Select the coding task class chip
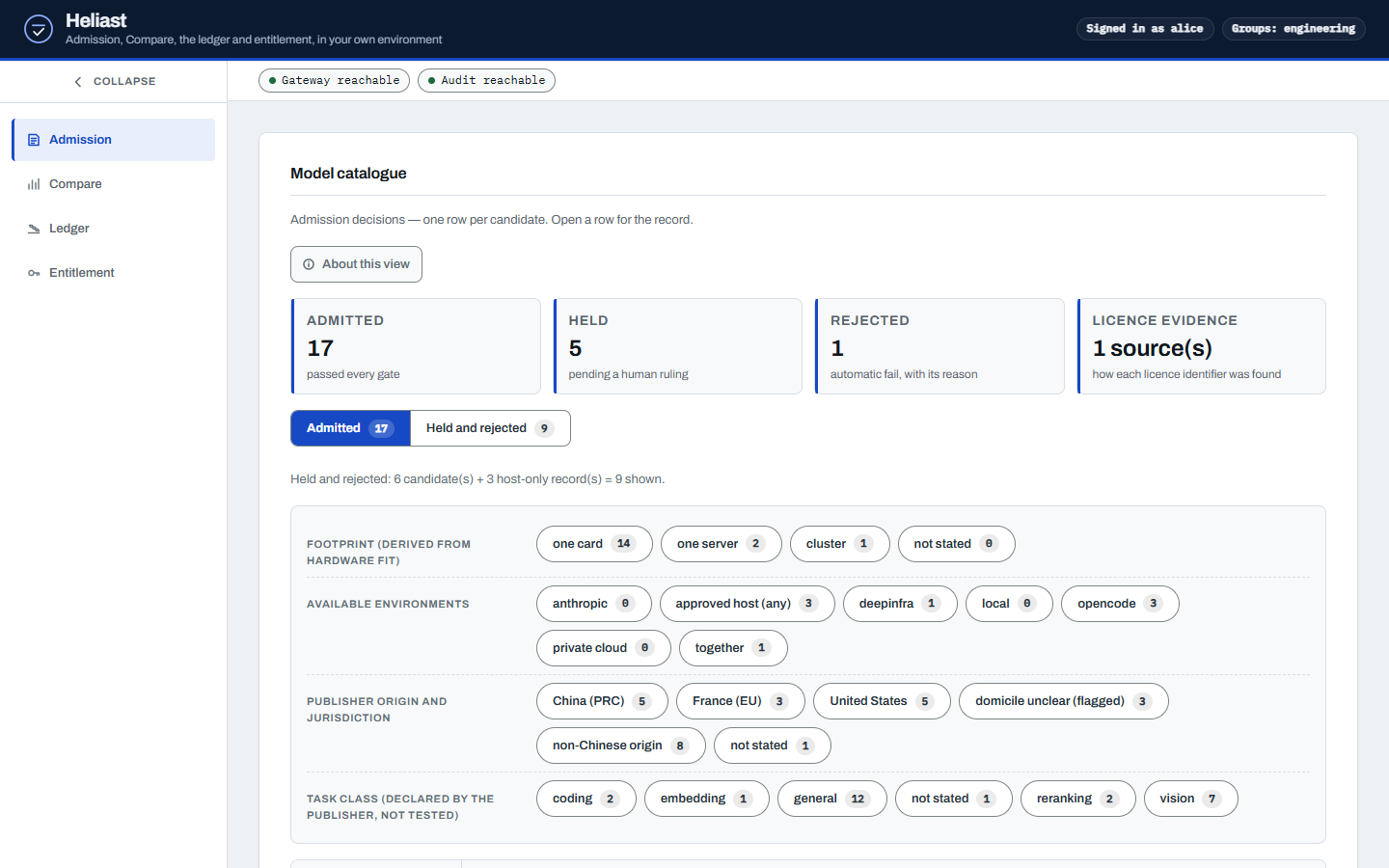1389x868 pixels. (586, 799)
